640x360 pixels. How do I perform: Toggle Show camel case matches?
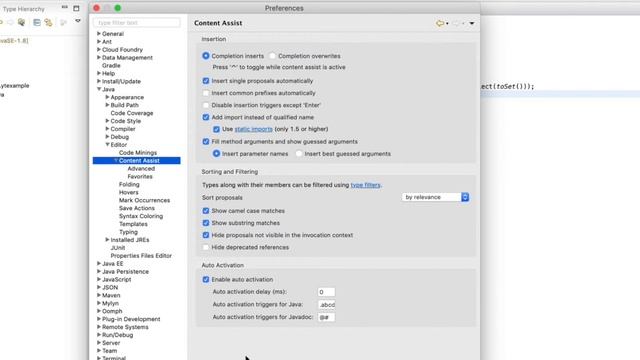point(206,211)
